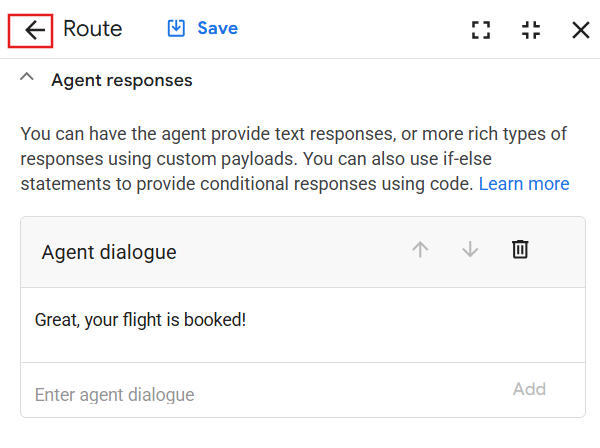Image resolution: width=600 pixels, height=448 pixels.
Task: Click the Agent responses section title
Action: (122, 80)
